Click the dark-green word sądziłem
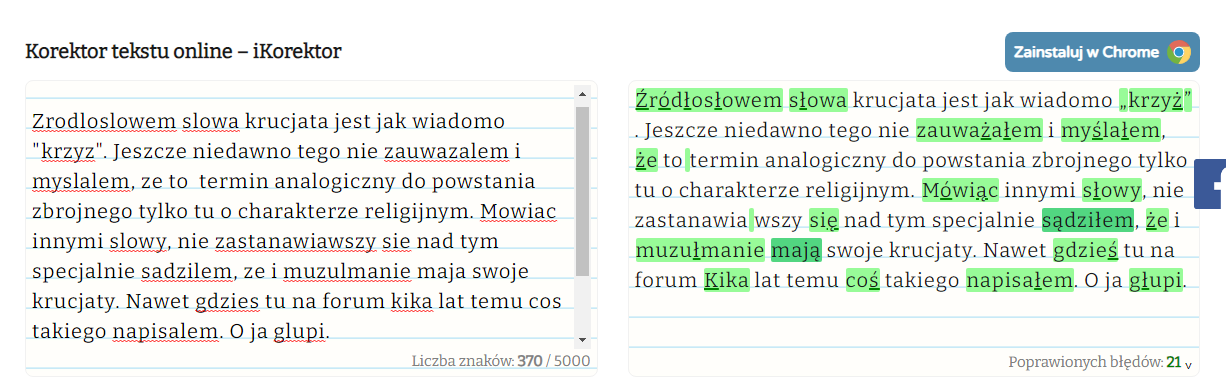The width and height of the screenshot is (1226, 381). click(1088, 220)
